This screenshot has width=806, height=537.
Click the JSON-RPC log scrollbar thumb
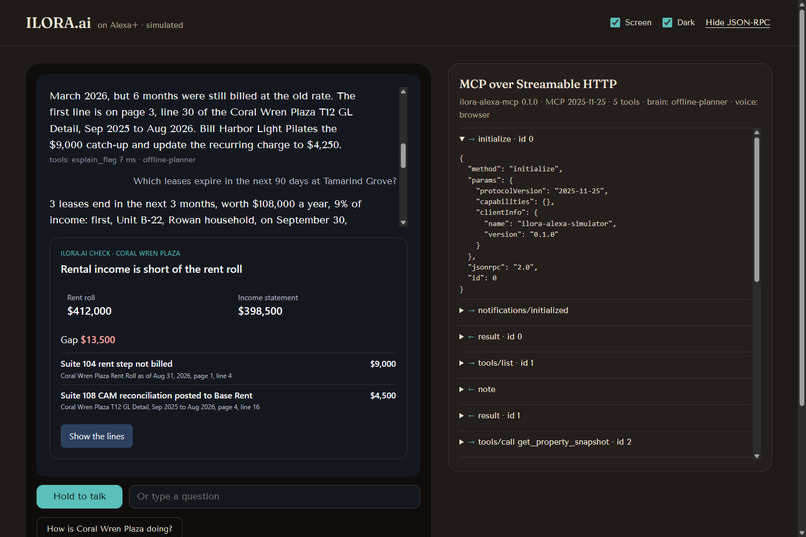(x=757, y=210)
